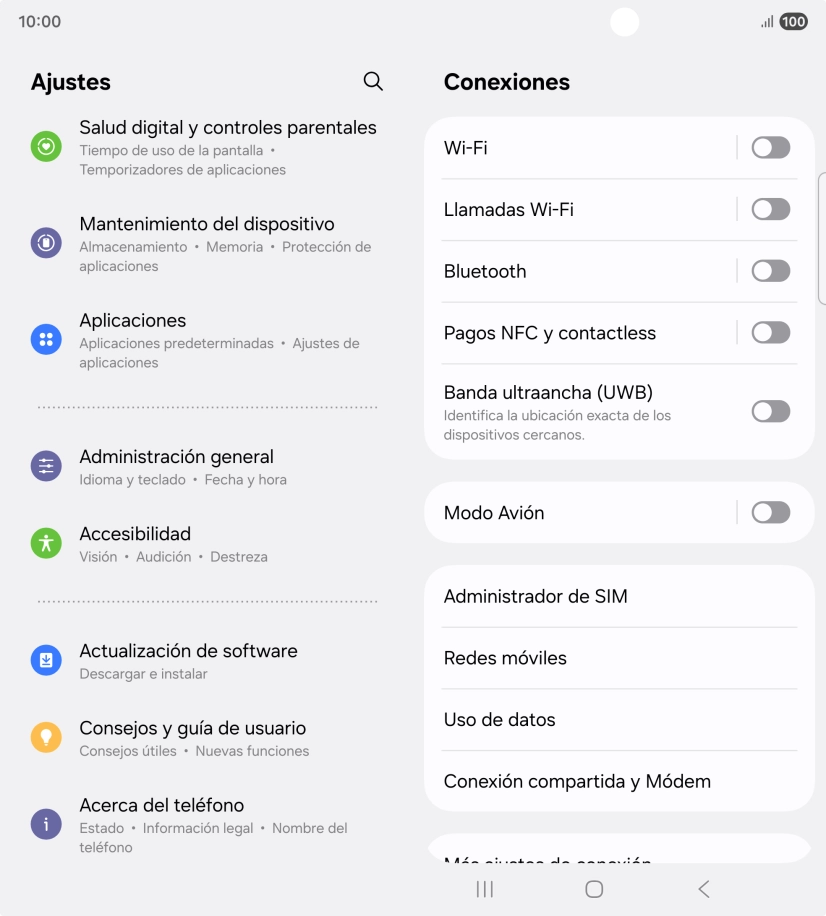This screenshot has width=826, height=916.
Task: Open the yellow lightbulb Consejos icon
Action: (46, 737)
